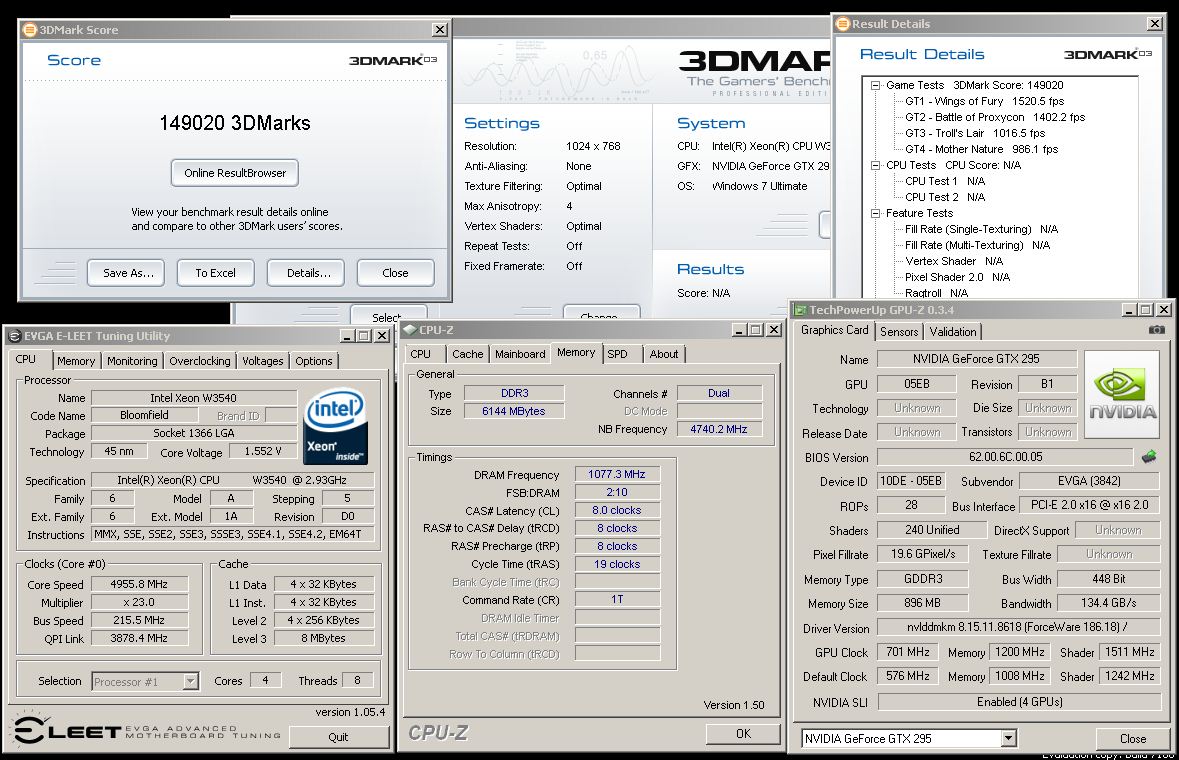Open the Voltages tab in E-LEET
Image resolution: width=1179 pixels, height=760 pixels.
tap(262, 361)
